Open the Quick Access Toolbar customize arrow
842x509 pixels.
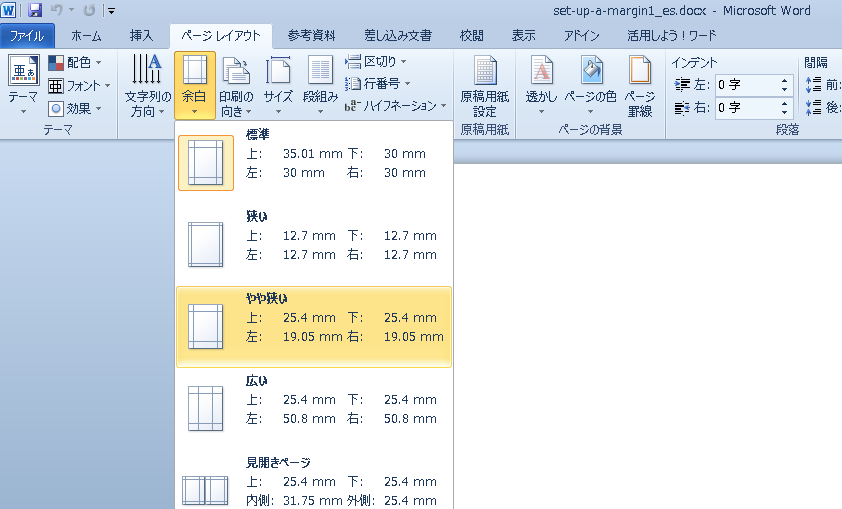[111, 10]
